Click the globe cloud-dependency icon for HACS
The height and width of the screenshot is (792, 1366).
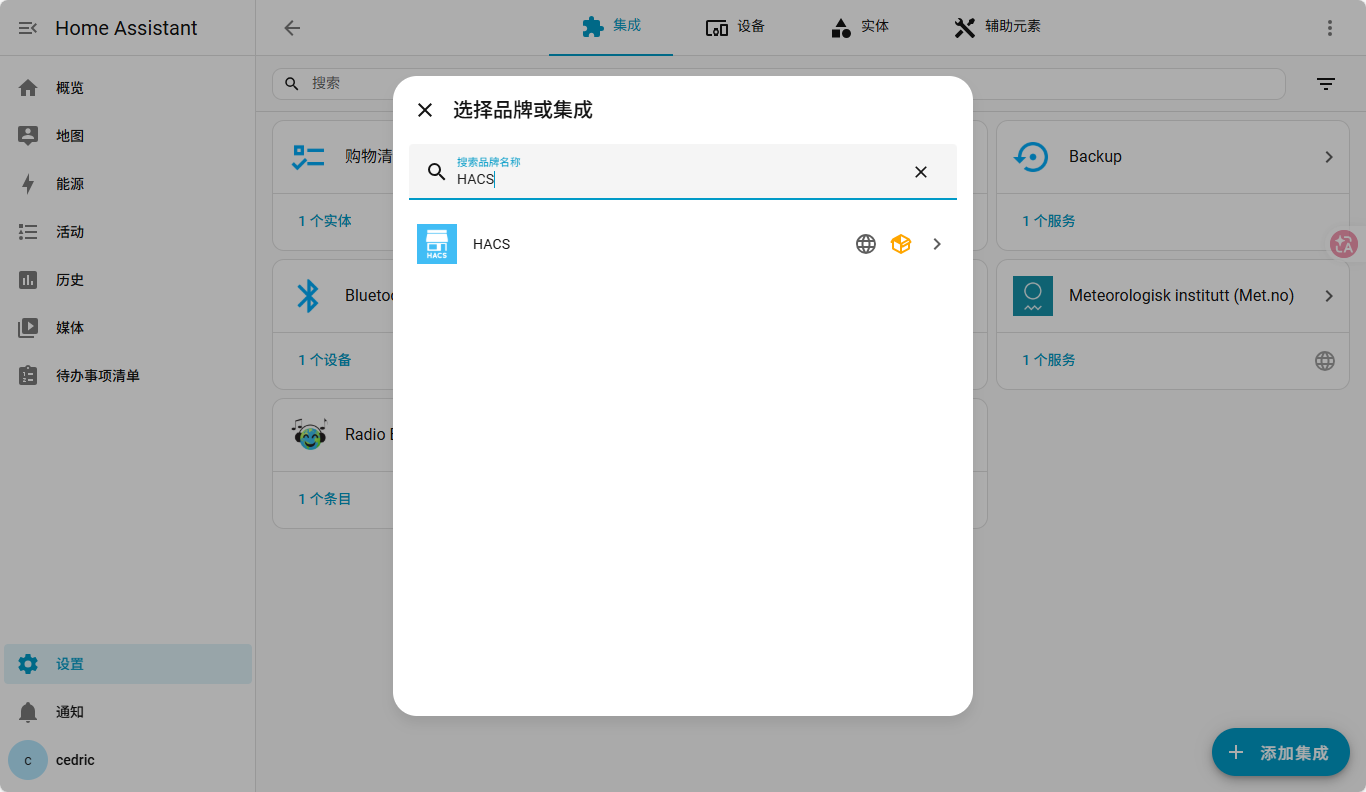[866, 244]
